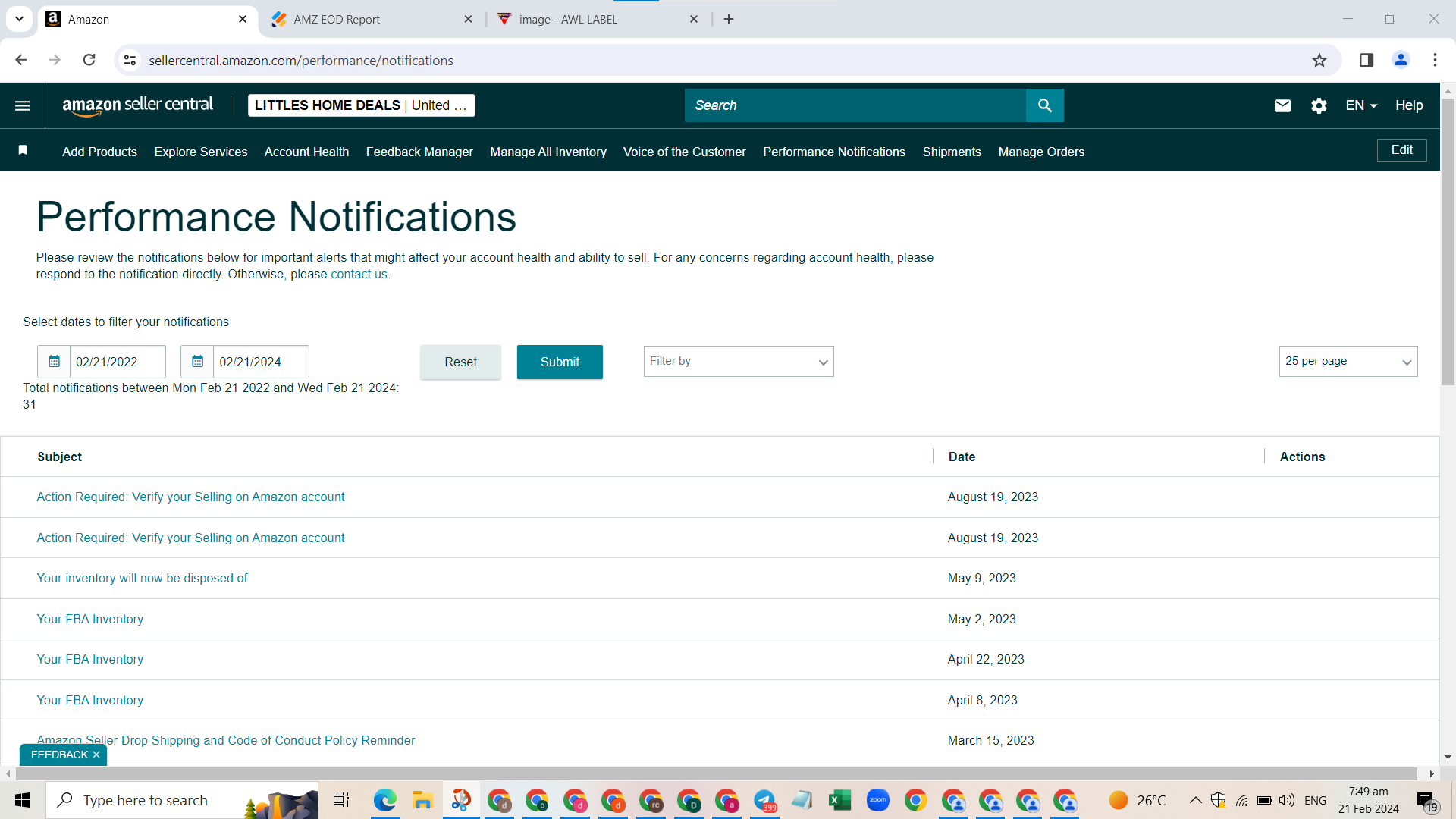Screen dimensions: 1456x819
Task: View site information icon in the address bar
Action: 130,61
